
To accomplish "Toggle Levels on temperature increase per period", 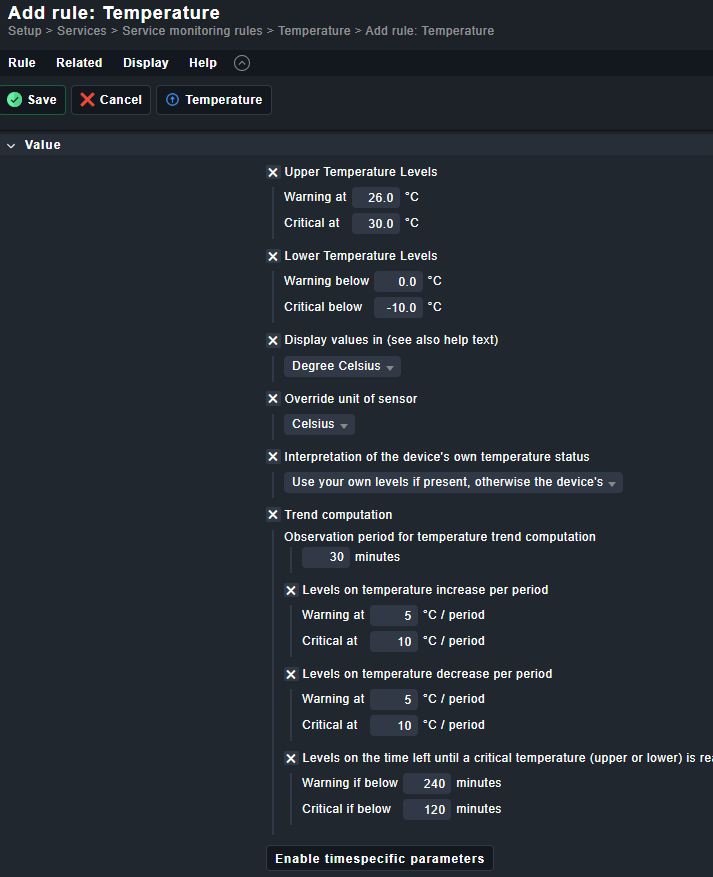I will [x=291, y=590].
